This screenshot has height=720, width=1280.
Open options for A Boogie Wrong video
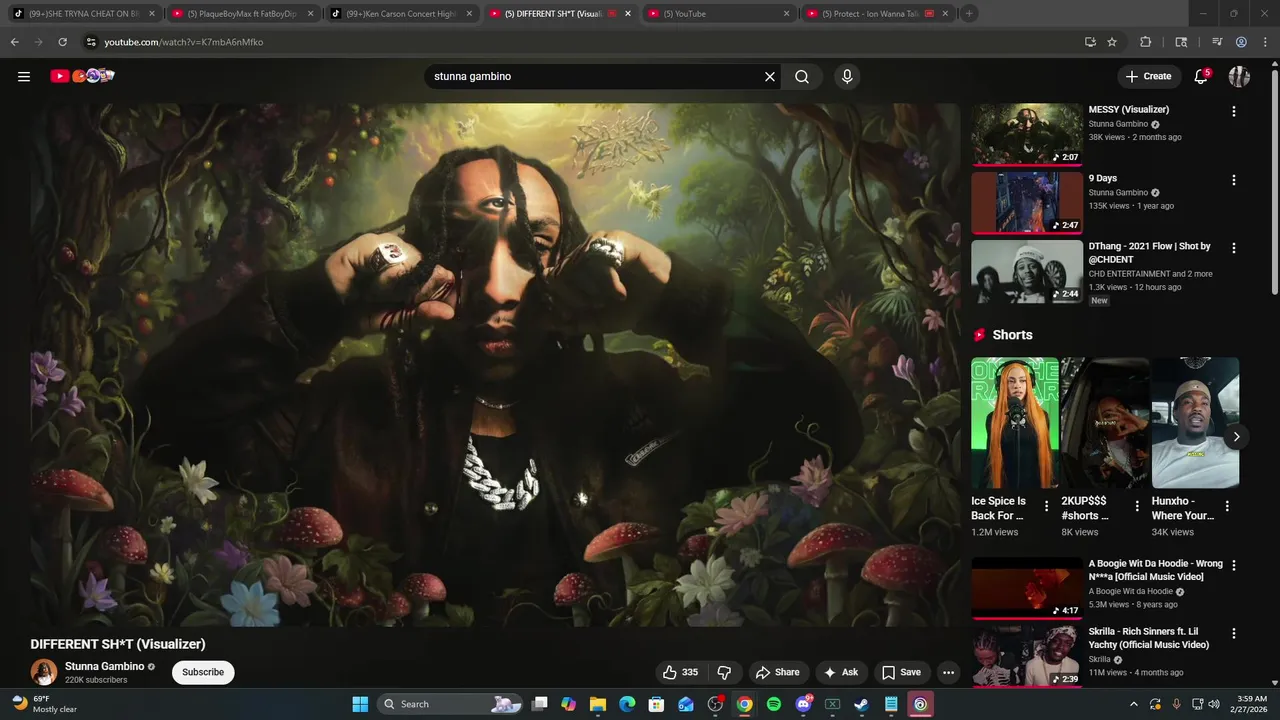(x=1233, y=565)
